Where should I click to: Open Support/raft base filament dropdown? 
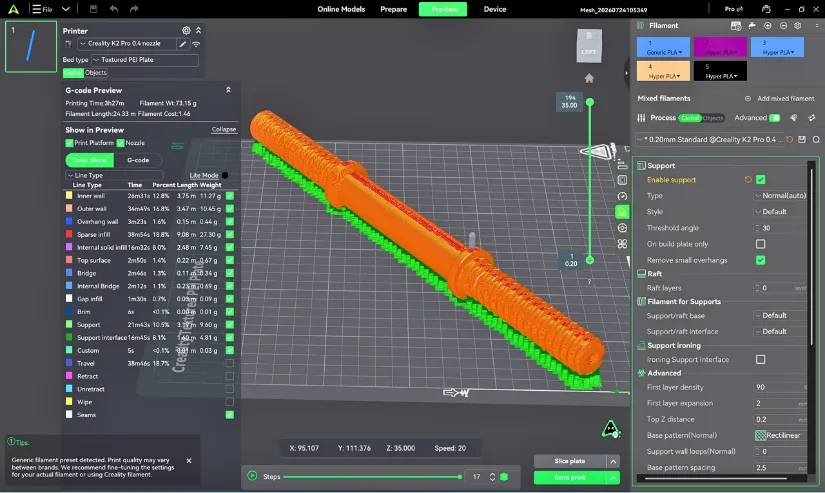point(781,316)
